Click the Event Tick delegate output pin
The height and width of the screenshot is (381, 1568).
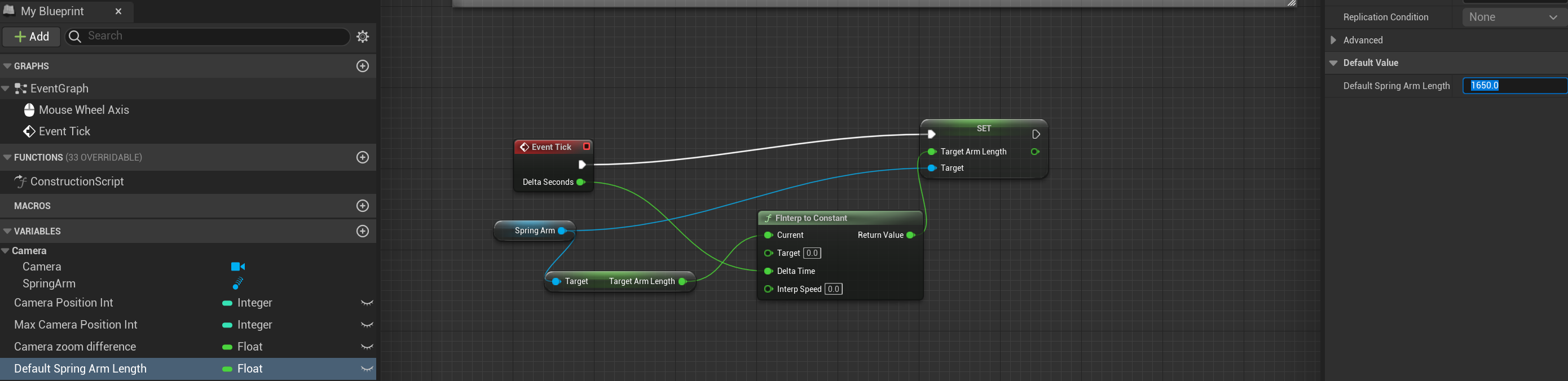click(x=587, y=147)
